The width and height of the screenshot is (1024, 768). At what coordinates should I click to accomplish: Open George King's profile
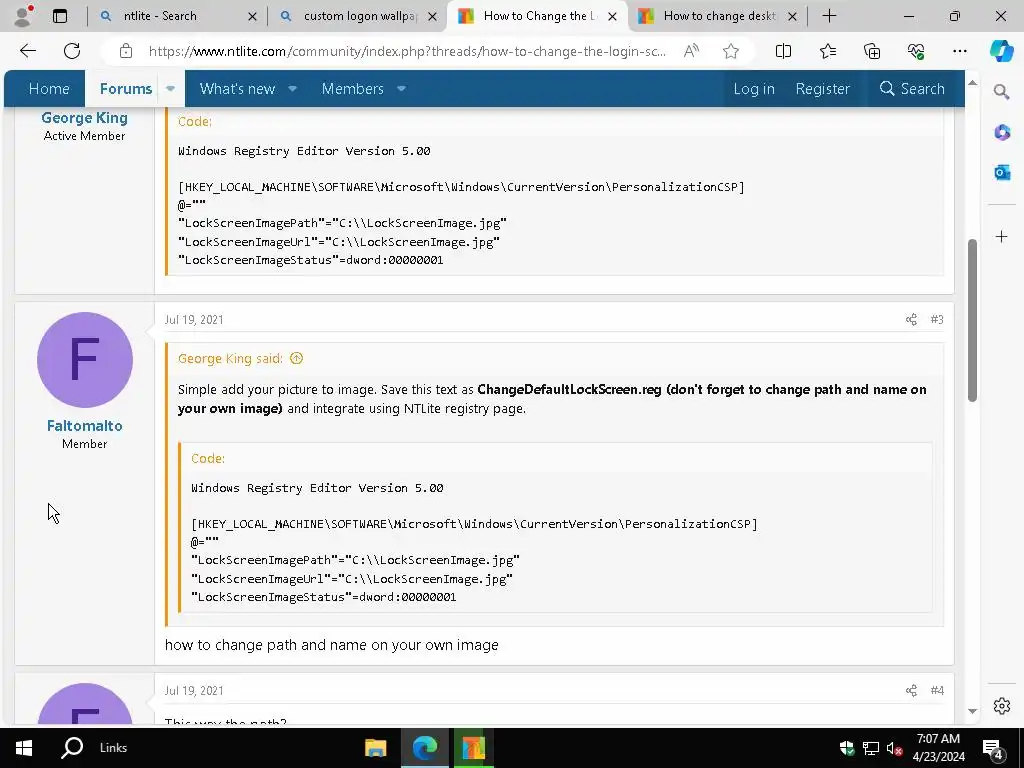tap(84, 118)
